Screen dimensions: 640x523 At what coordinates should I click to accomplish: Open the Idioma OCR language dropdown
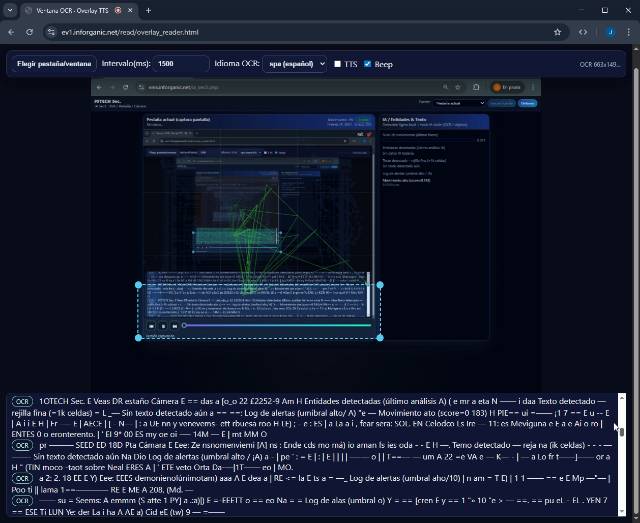coord(294,64)
